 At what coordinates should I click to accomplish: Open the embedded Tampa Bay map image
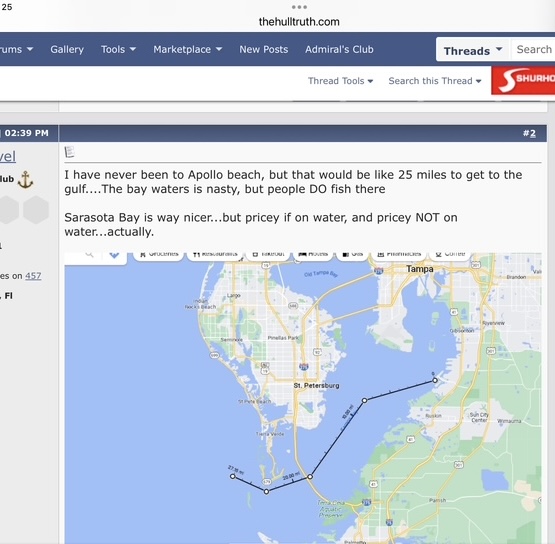(303, 398)
